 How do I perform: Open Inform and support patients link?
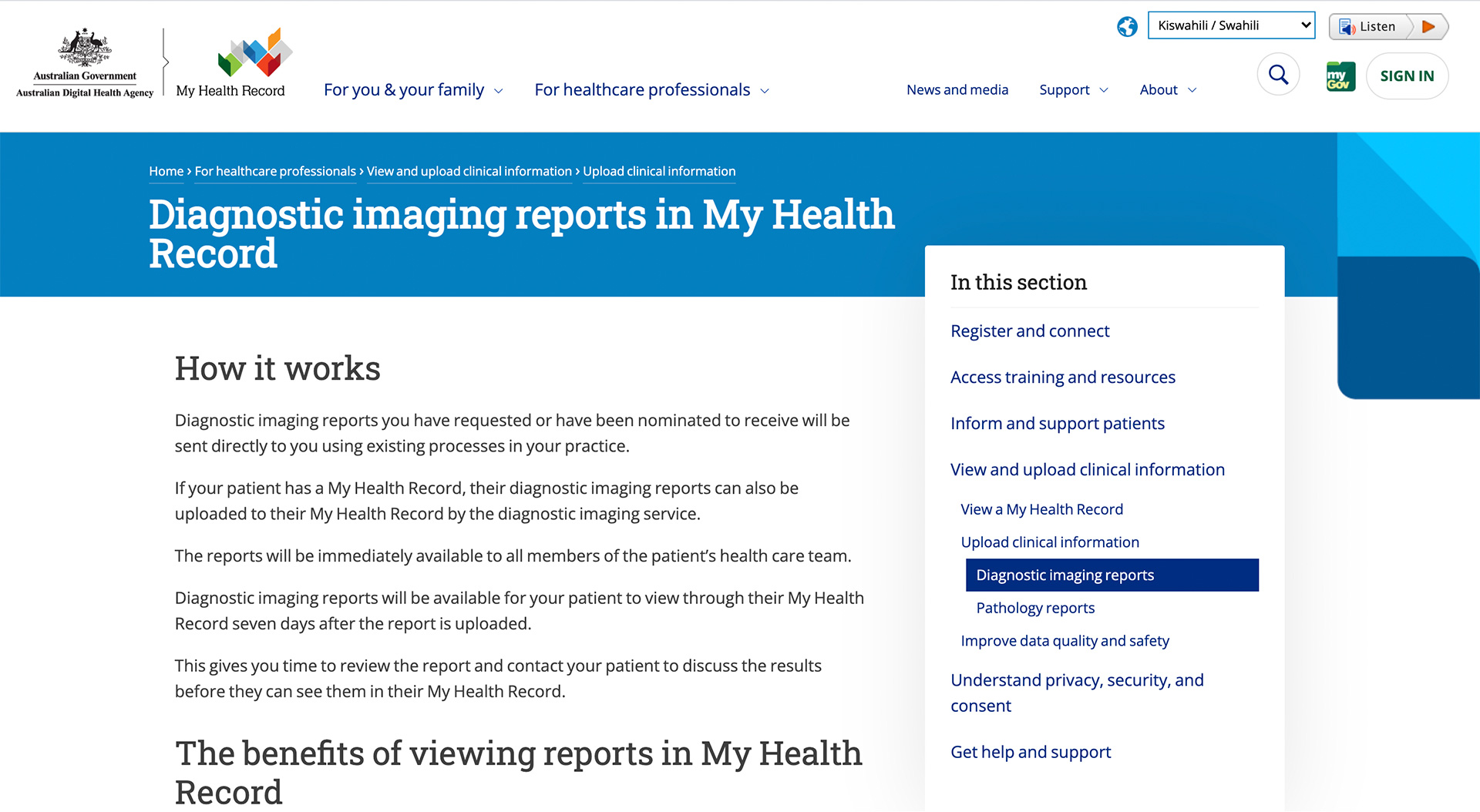1058,424
